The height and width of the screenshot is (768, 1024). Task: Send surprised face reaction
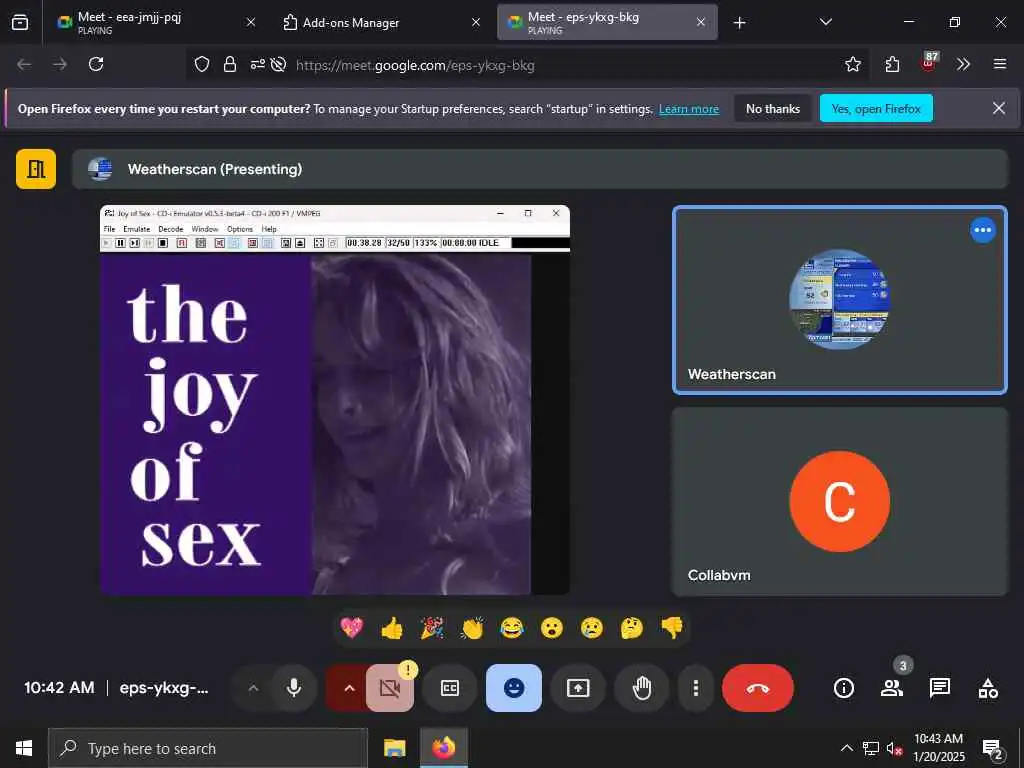click(x=552, y=628)
